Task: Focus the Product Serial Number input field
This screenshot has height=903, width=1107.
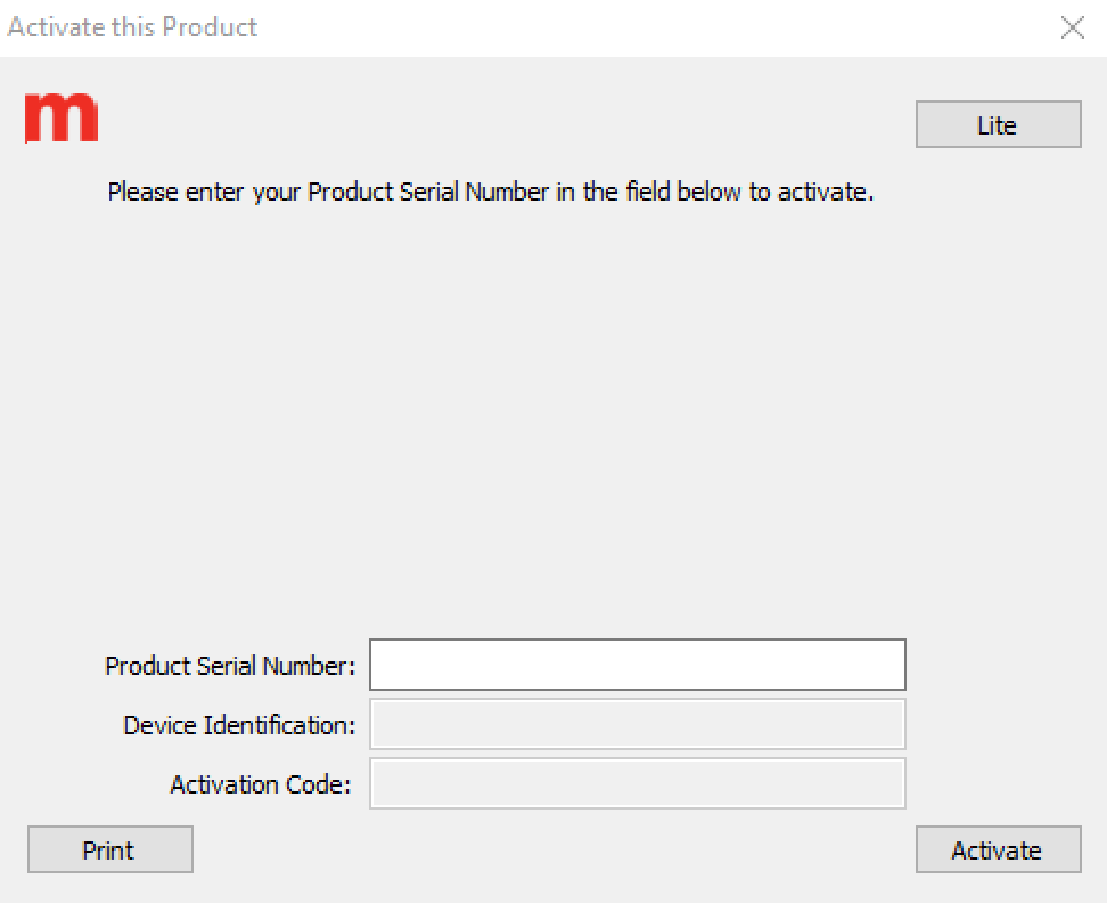Action: [x=637, y=665]
